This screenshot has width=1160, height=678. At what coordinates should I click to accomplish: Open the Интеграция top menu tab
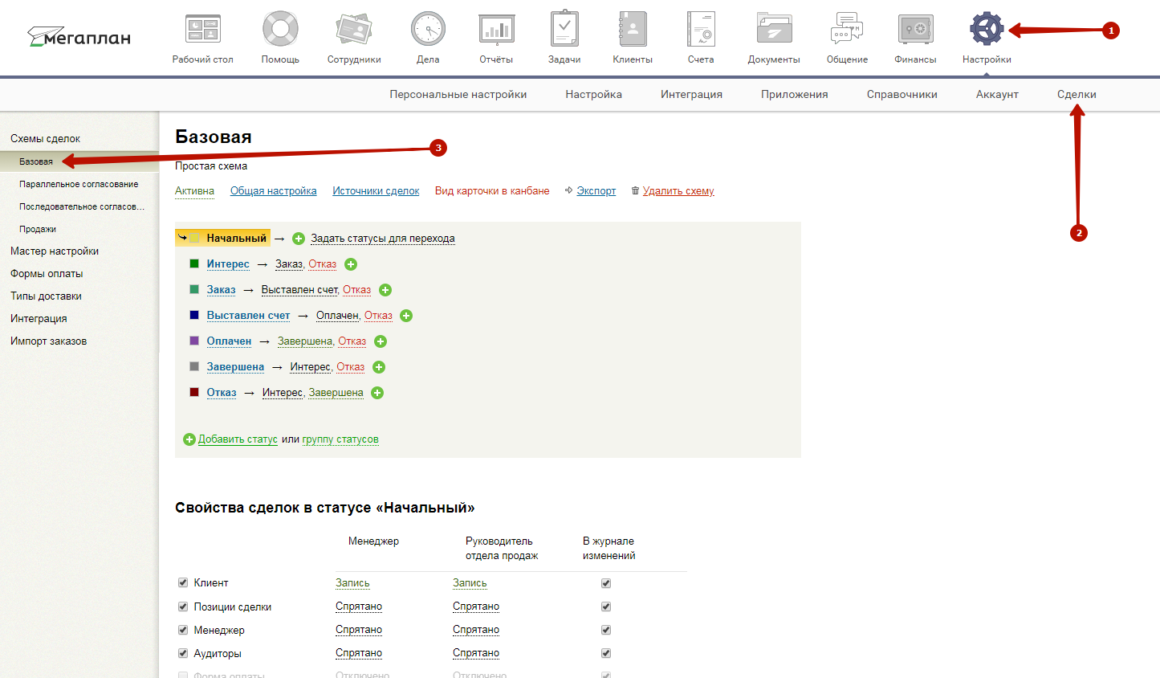click(691, 94)
